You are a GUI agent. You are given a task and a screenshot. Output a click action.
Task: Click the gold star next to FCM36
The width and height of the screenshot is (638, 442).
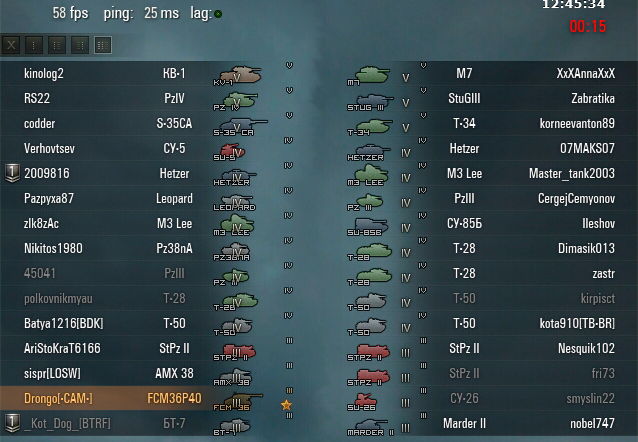coord(286,405)
